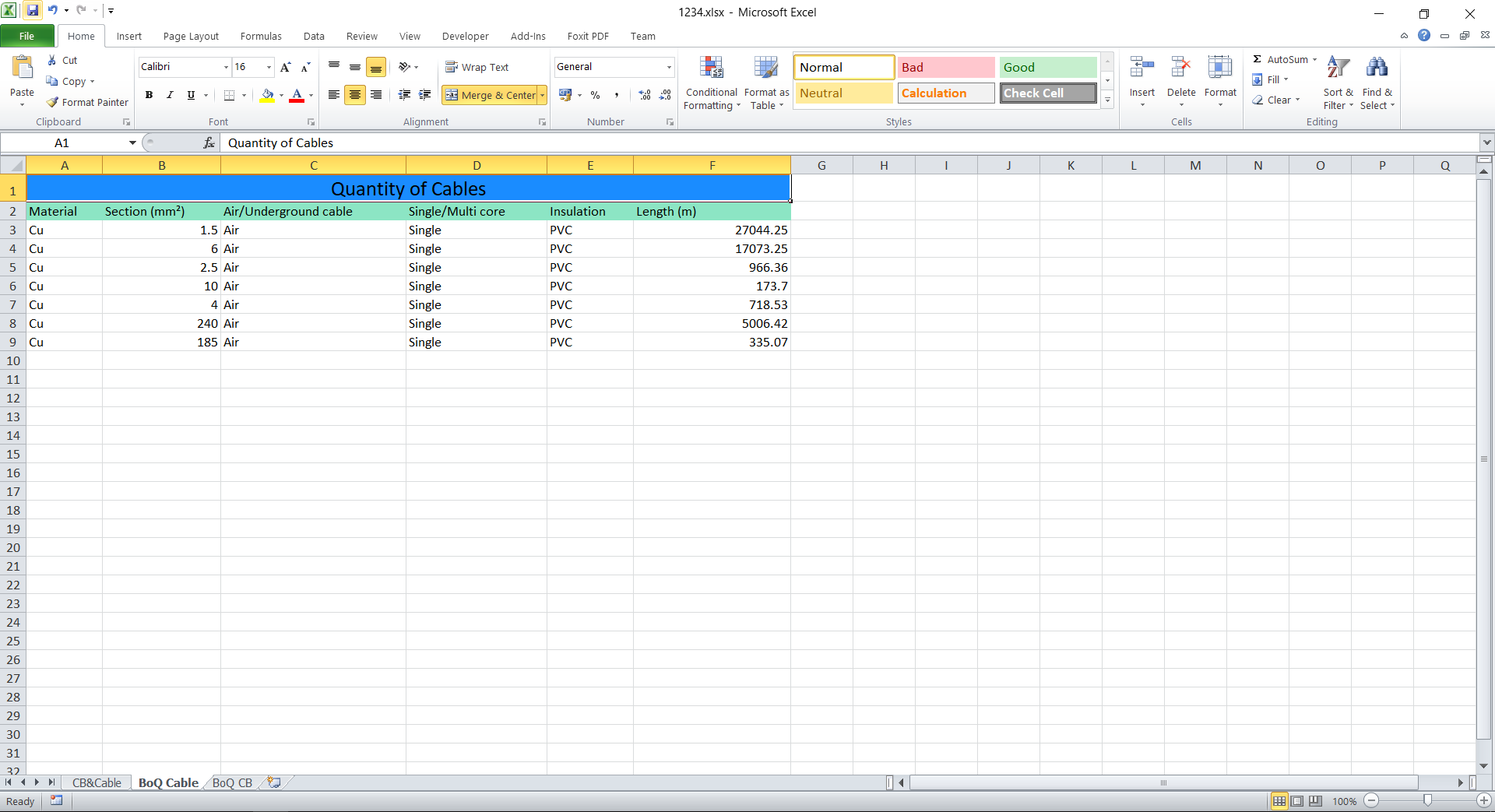Toggle Underline formatting

click(191, 95)
